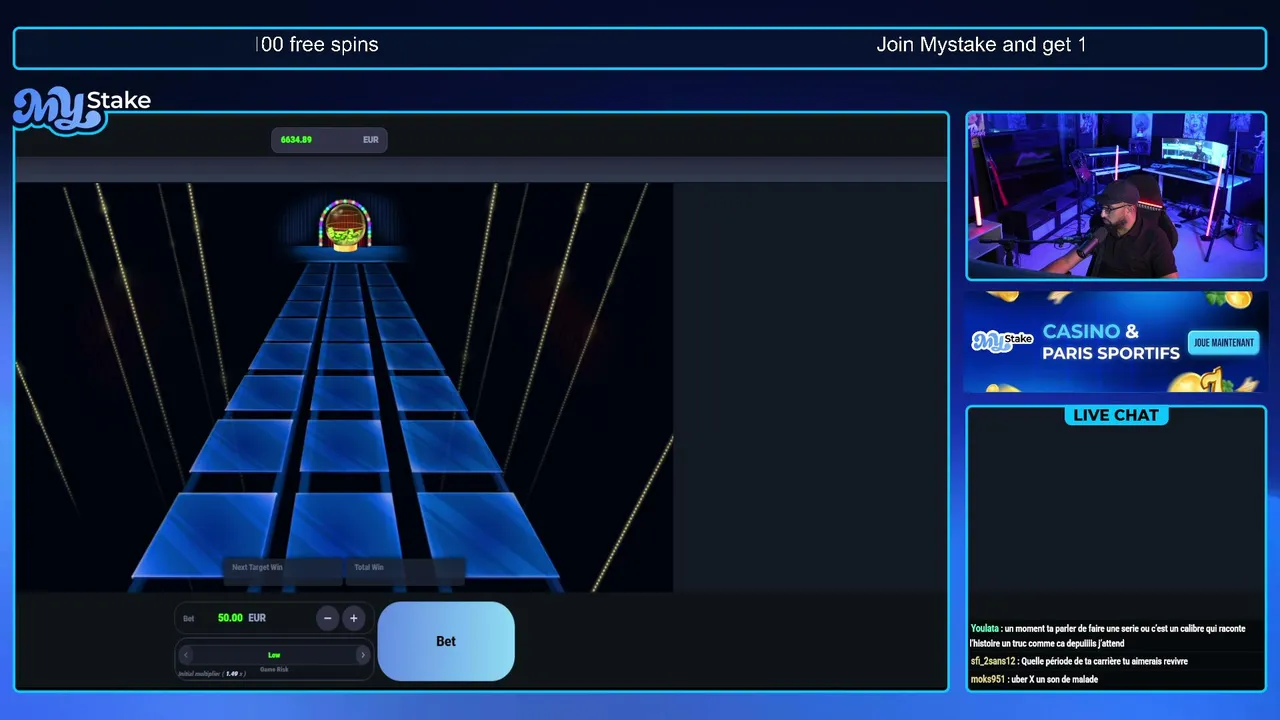Screen dimensions: 1280x720
Task: Decrease the bet with the minus button
Action: pos(327,618)
